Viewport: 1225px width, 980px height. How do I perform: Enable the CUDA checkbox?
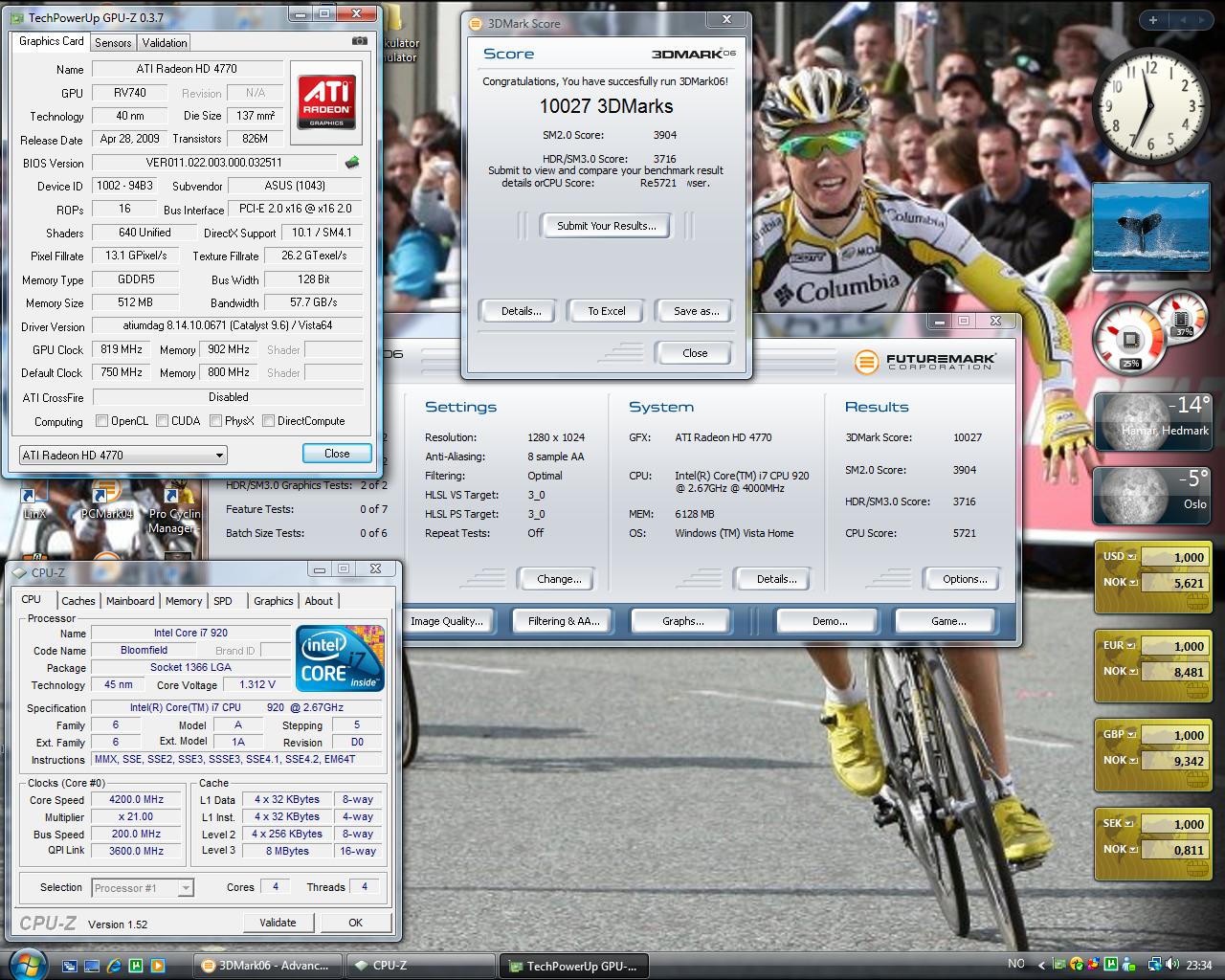coord(163,420)
